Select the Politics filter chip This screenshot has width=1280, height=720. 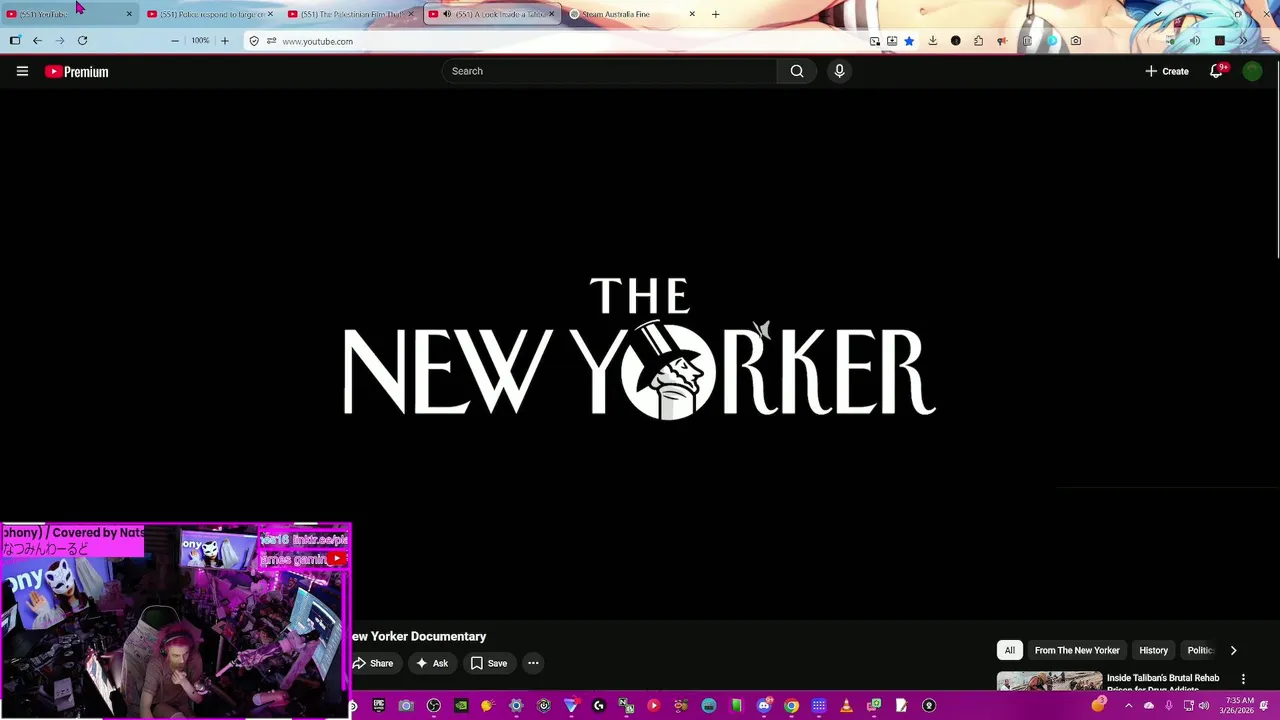(1199, 650)
